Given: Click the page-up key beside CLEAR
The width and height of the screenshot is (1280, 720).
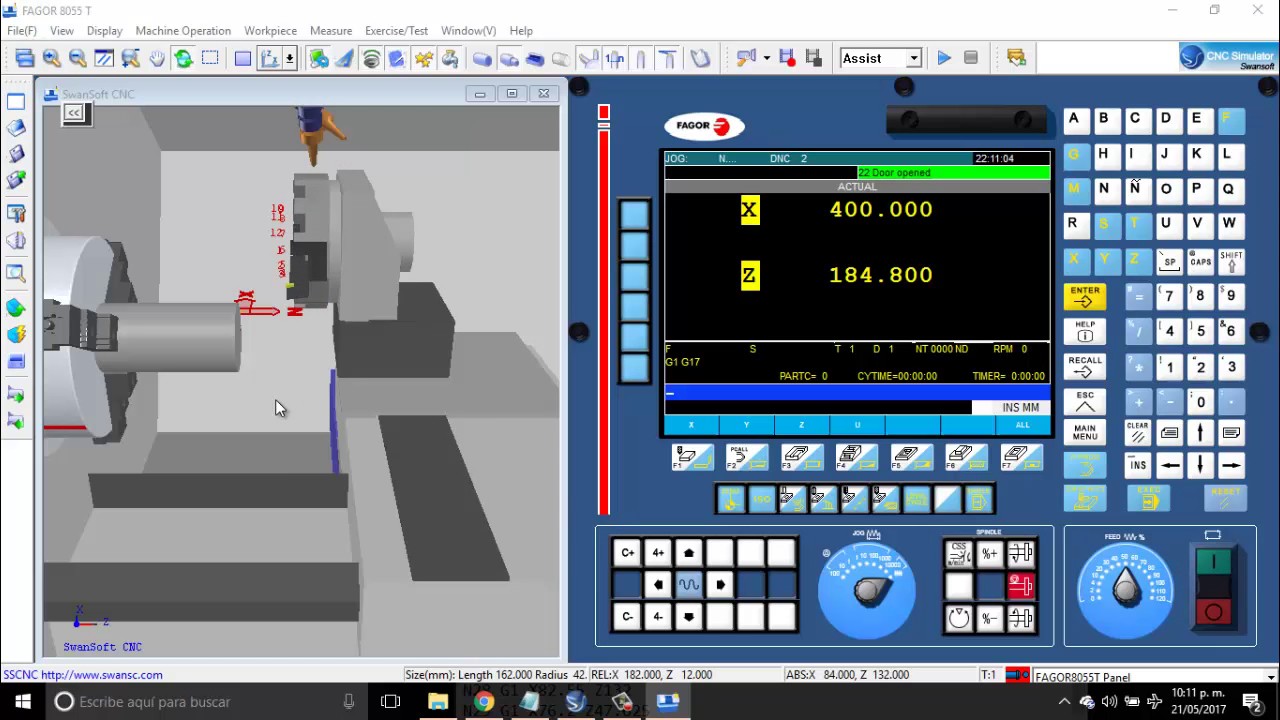Looking at the screenshot, I should coord(1170,433).
